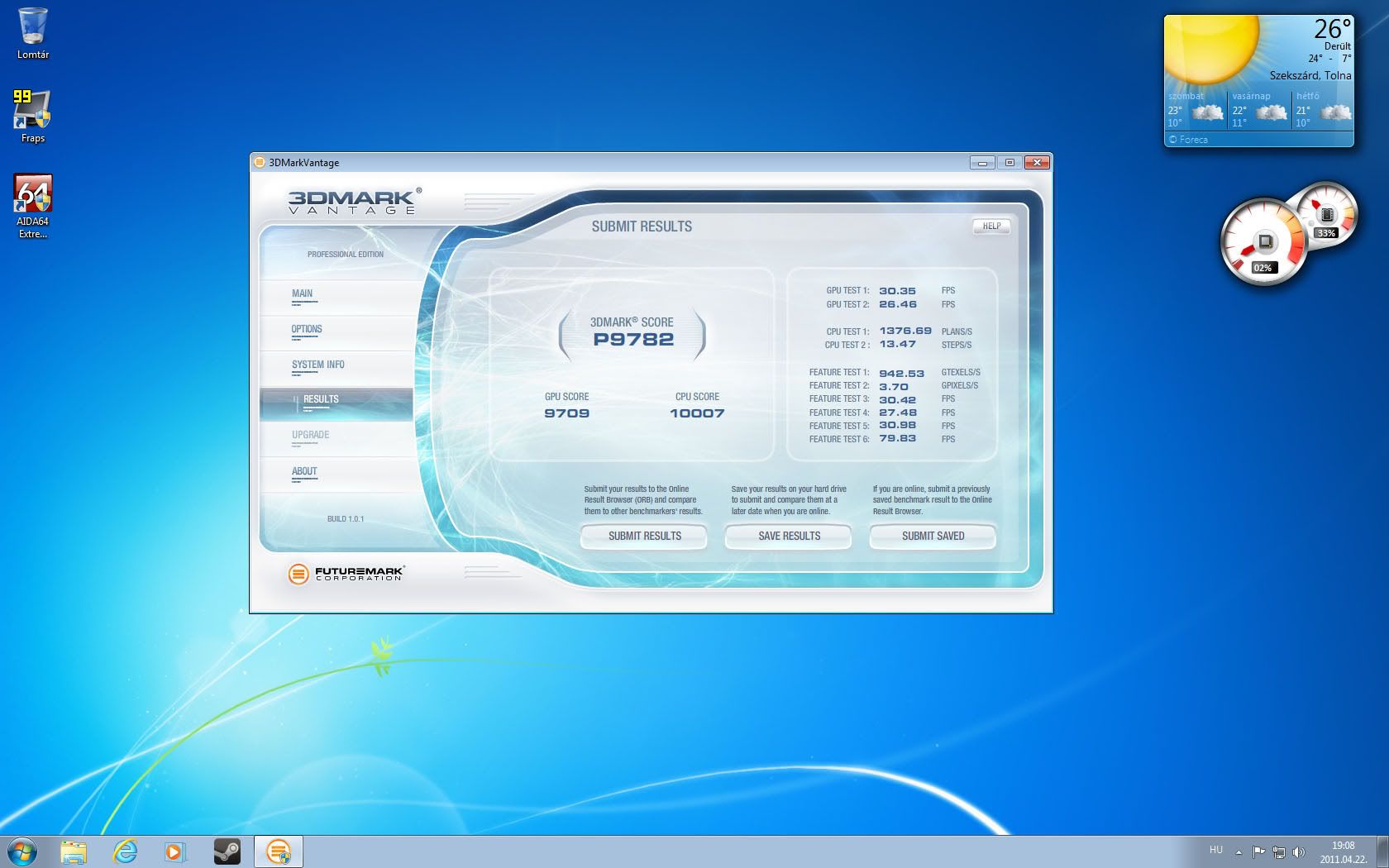The height and width of the screenshot is (868, 1389).
Task: Click FEATURE TEST 6 value 79.83
Action: coord(897,438)
